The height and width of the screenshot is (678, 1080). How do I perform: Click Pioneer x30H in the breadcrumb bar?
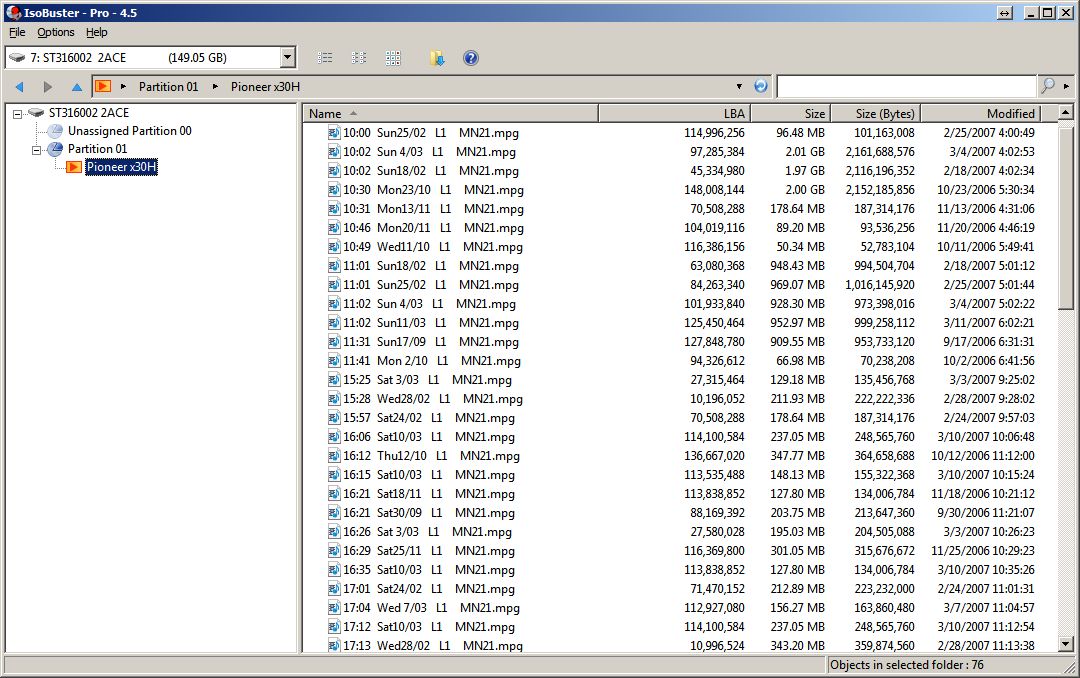[x=265, y=87]
